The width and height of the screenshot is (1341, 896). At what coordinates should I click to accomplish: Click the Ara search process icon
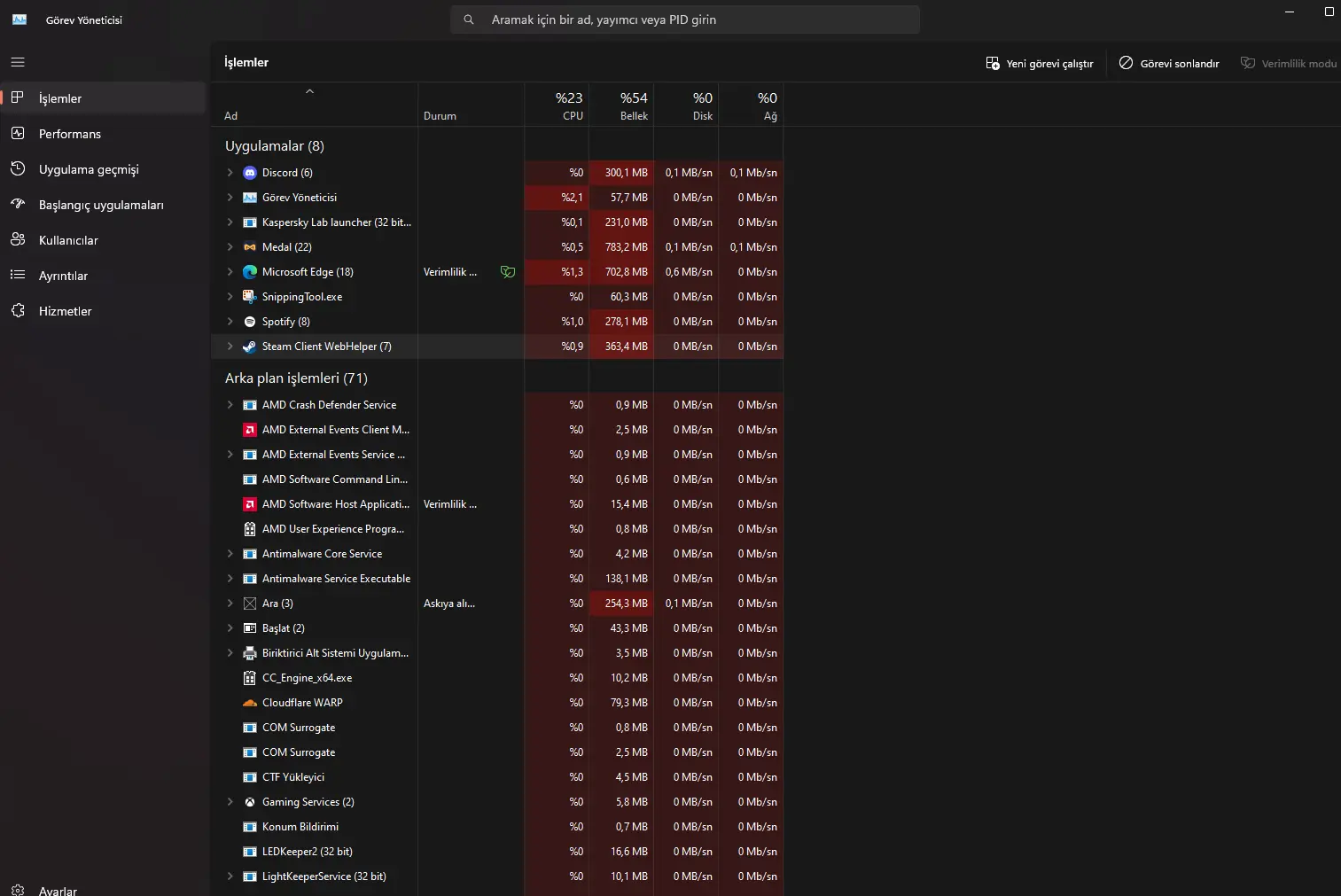(250, 604)
